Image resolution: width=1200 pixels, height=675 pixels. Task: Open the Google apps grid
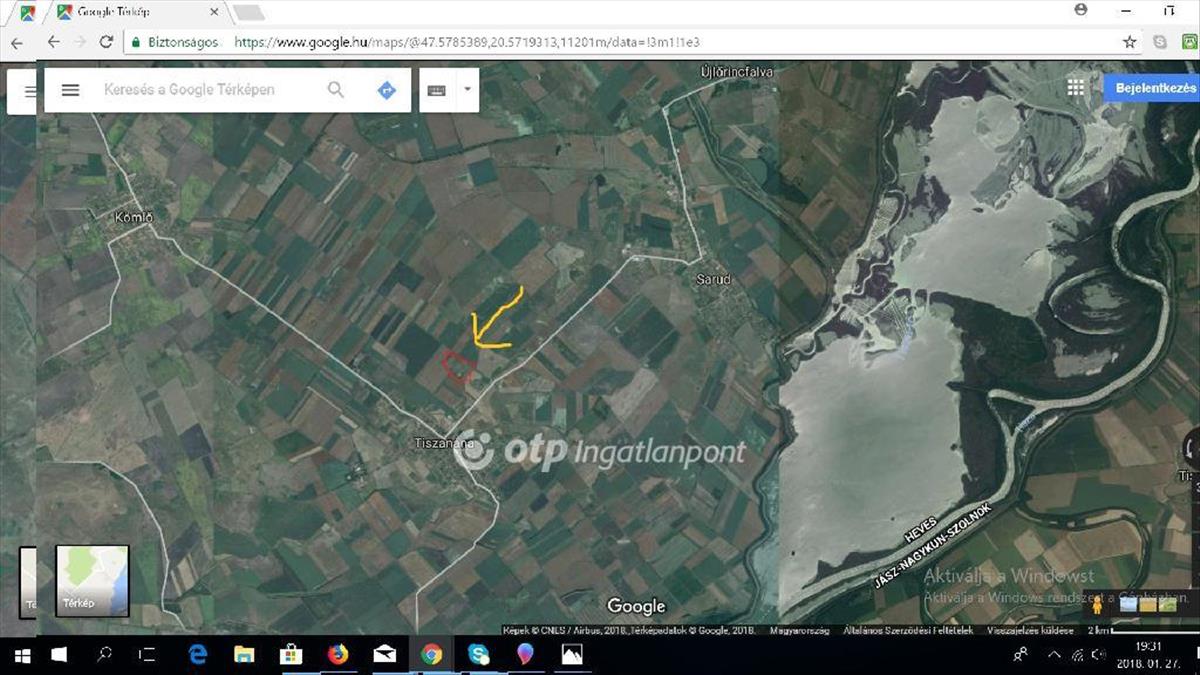click(x=1076, y=88)
